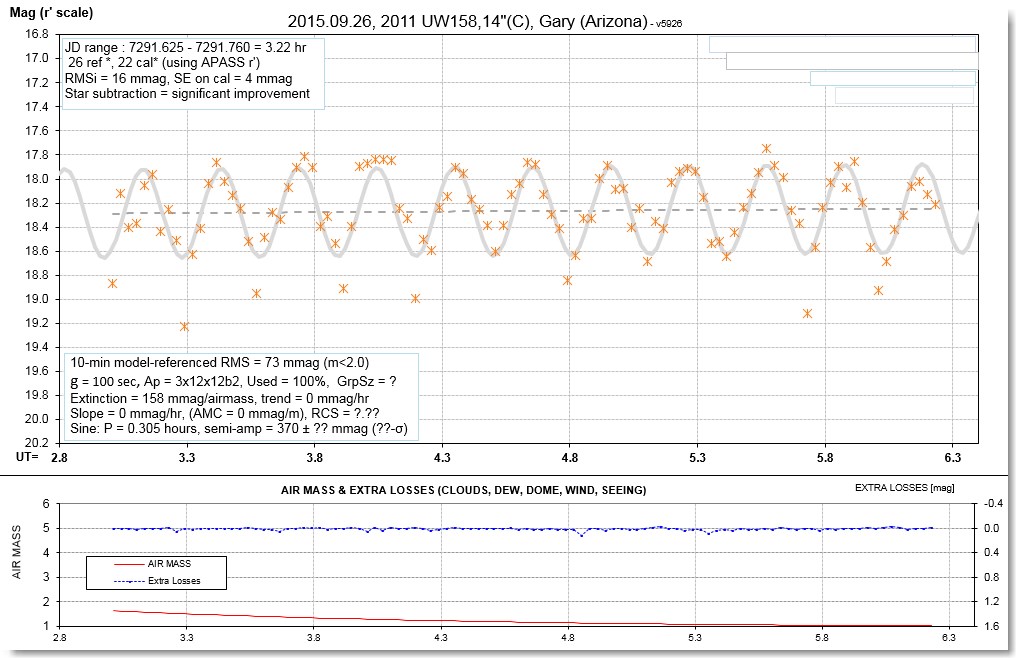Click the blue Extra Losses dip near UT 4.8
The width and height of the screenshot is (1016, 658).
[581, 534]
